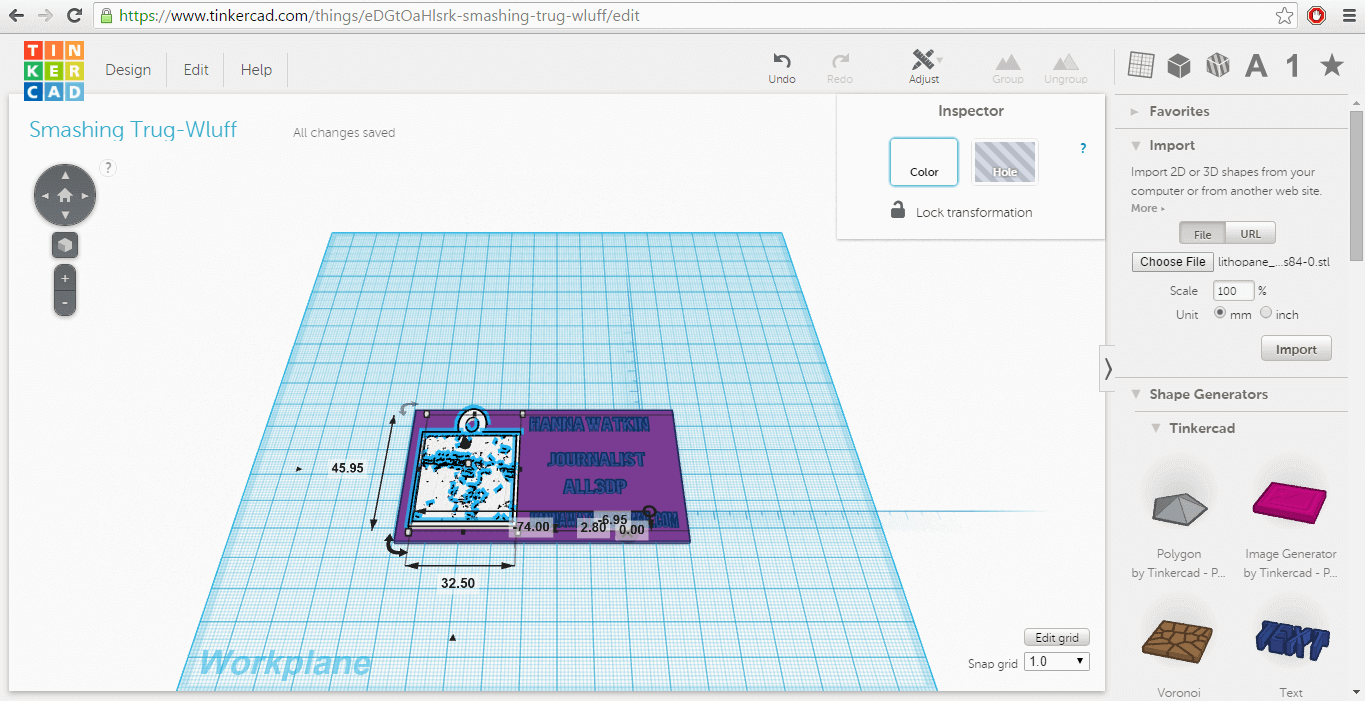Click the browser back arrow
Image resolution: width=1365 pixels, height=701 pixels.
tap(16, 16)
